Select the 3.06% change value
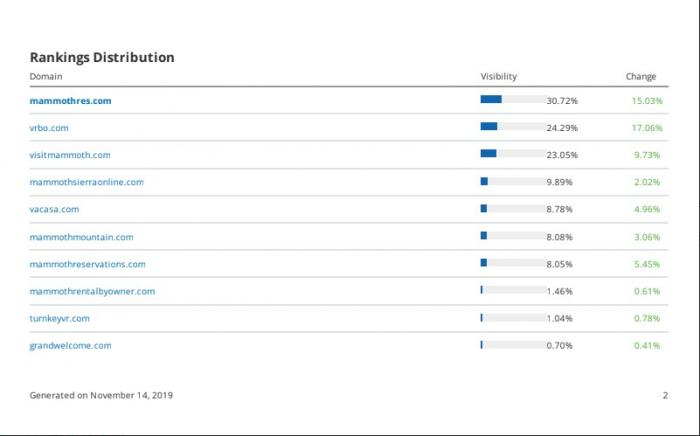Screen dimensions: 700x436 pyautogui.click(x=647, y=237)
